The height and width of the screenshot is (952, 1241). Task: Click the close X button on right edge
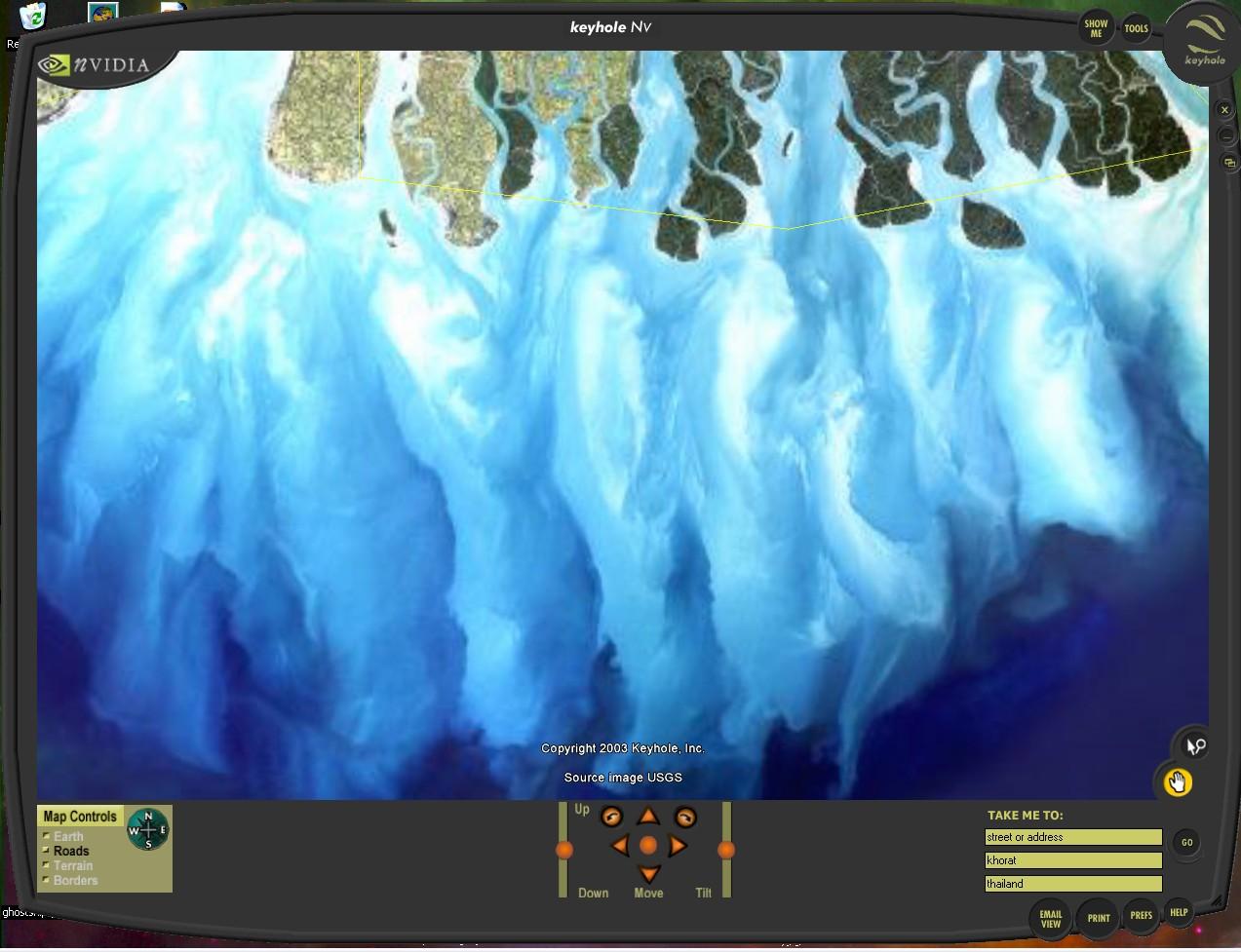coord(1225,110)
